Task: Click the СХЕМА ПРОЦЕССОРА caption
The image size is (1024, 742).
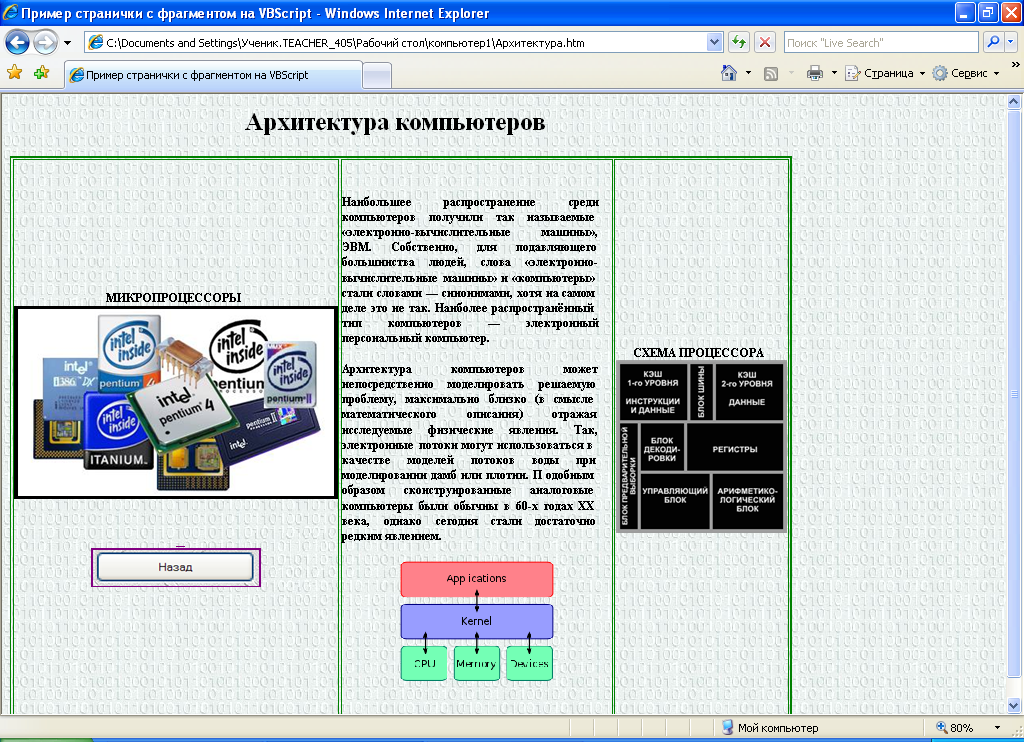Action: pos(698,353)
